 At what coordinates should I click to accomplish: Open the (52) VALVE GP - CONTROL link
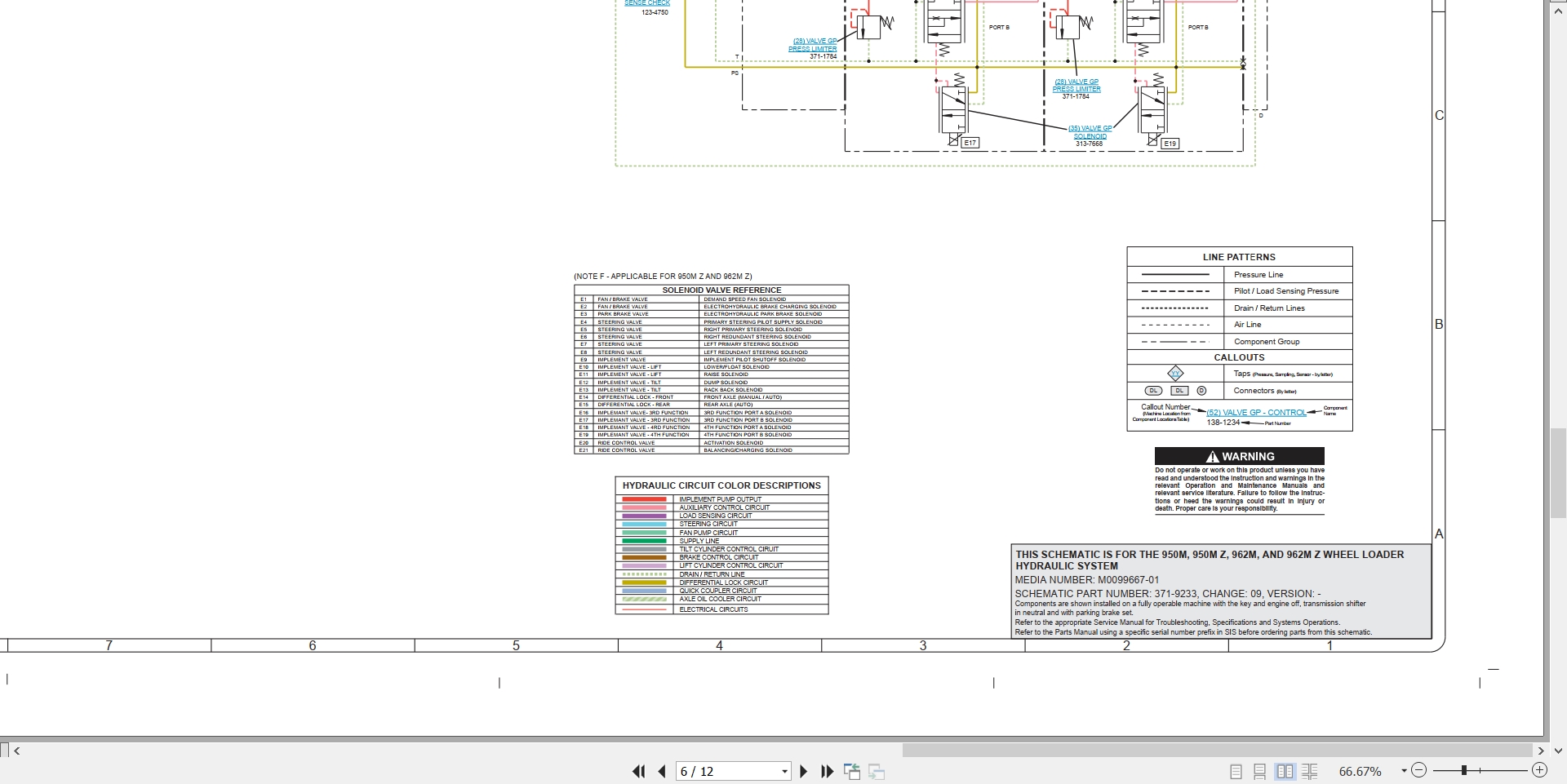click(x=1256, y=413)
